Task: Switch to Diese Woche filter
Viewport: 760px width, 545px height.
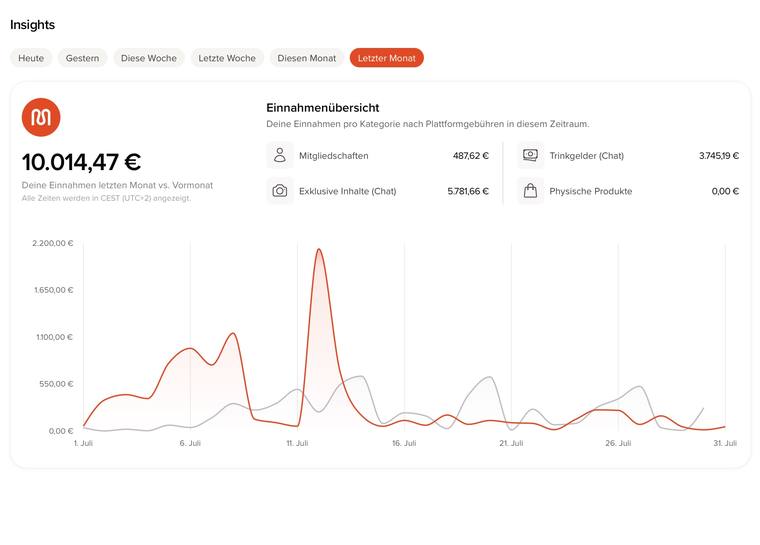Action: click(149, 58)
